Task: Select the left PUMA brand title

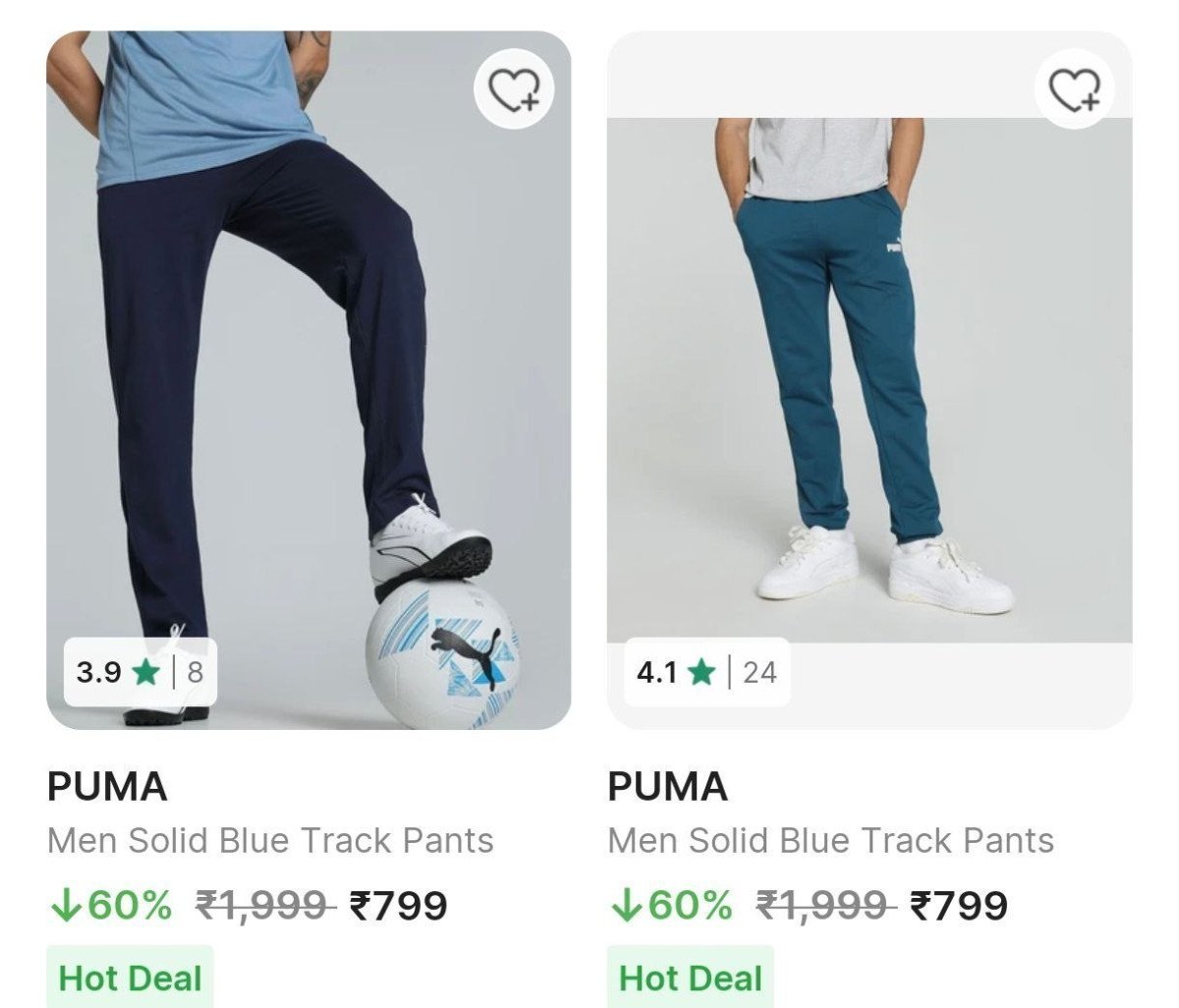Action: pos(106,786)
